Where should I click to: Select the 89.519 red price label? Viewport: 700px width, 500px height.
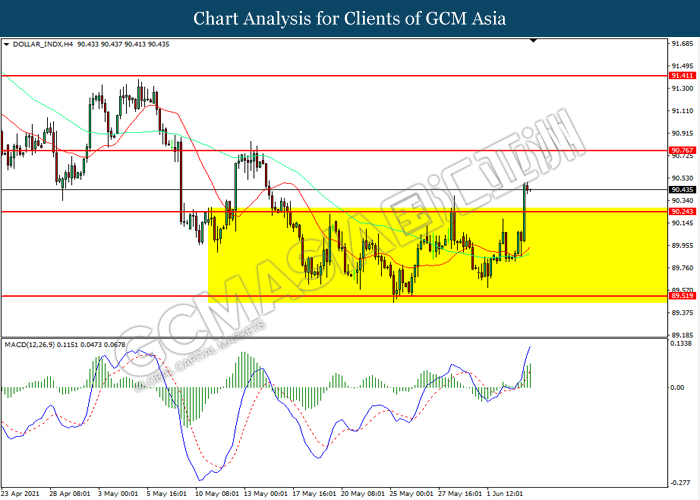pyautogui.click(x=682, y=296)
